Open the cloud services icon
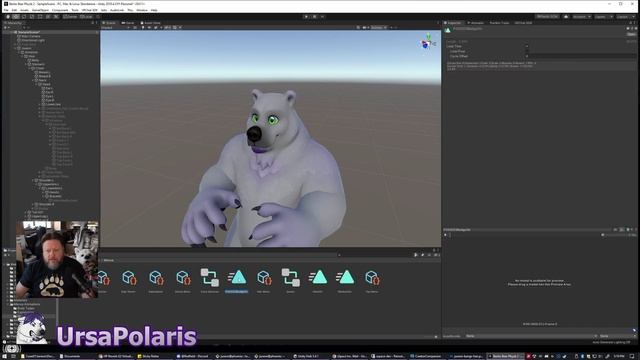Screen dimensions: 640x360 tap(566, 17)
